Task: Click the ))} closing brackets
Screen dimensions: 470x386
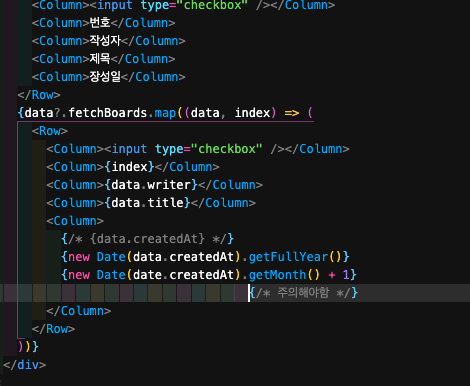Action: tap(28, 347)
